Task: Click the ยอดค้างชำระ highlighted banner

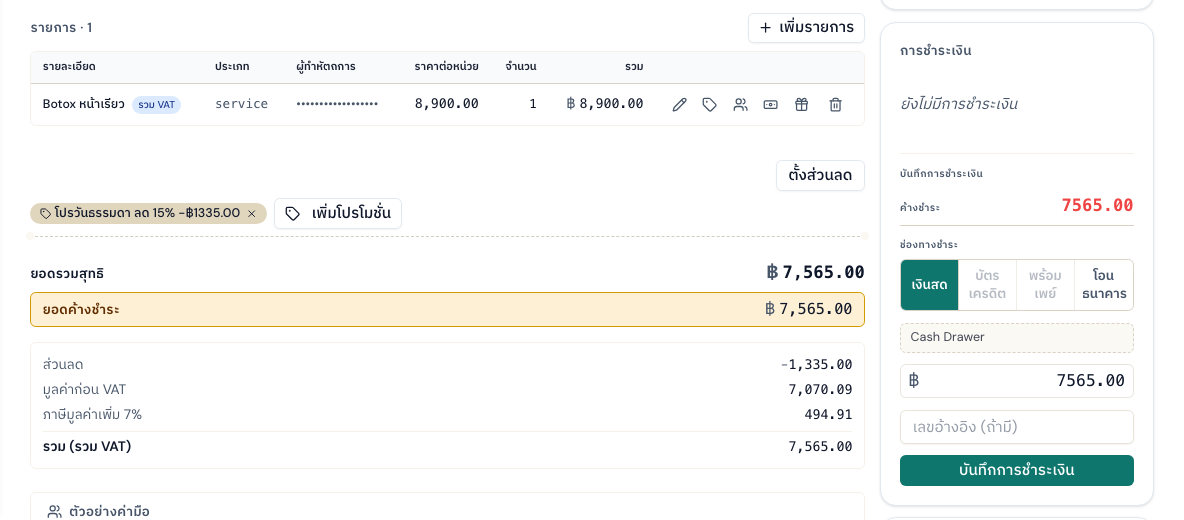Action: tap(447, 309)
